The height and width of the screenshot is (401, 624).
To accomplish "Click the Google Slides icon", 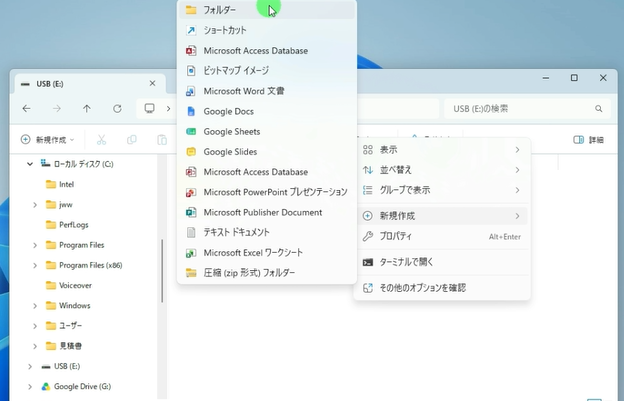I will click(x=191, y=152).
